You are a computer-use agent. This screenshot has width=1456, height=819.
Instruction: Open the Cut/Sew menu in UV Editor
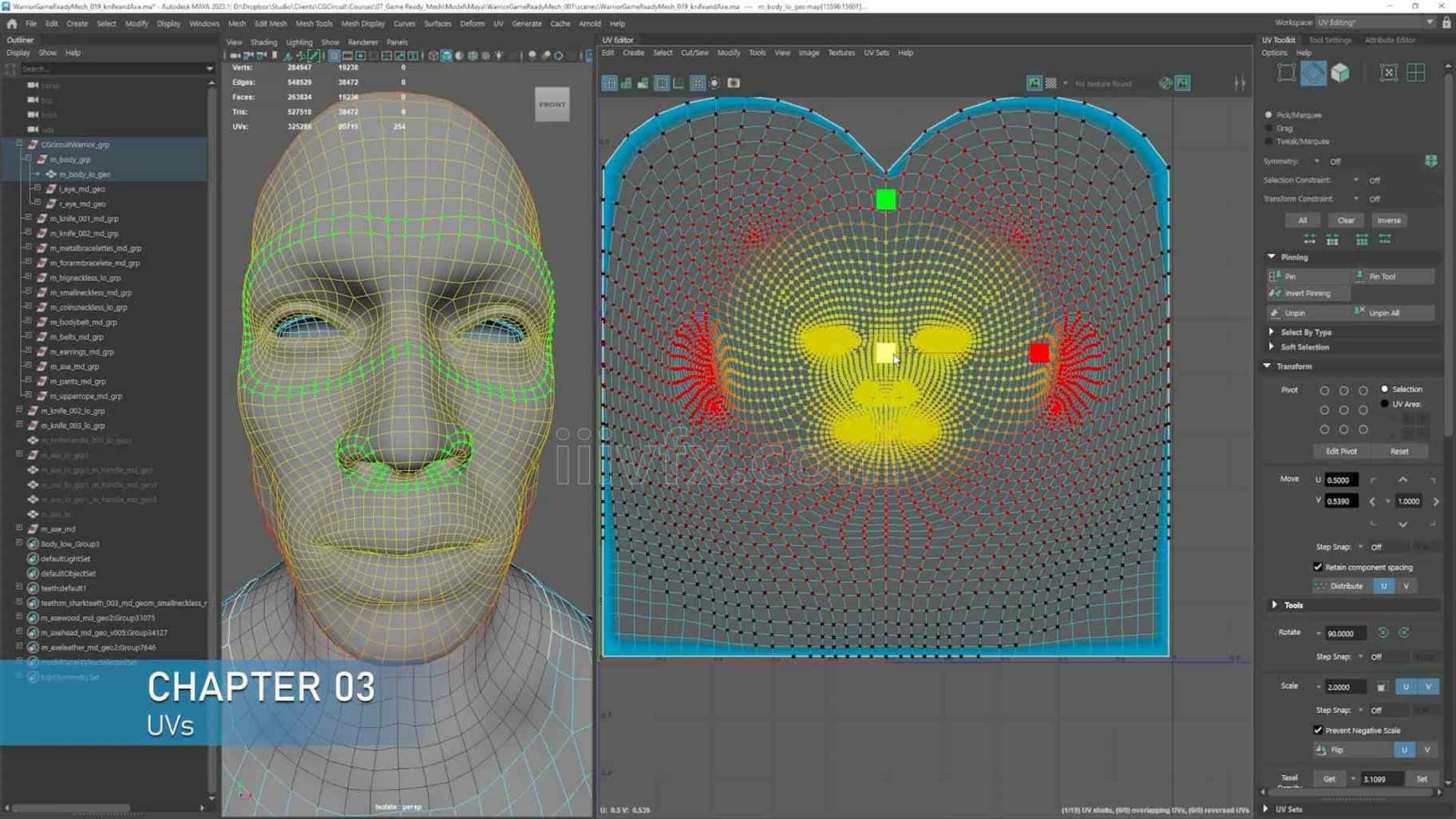coord(694,53)
